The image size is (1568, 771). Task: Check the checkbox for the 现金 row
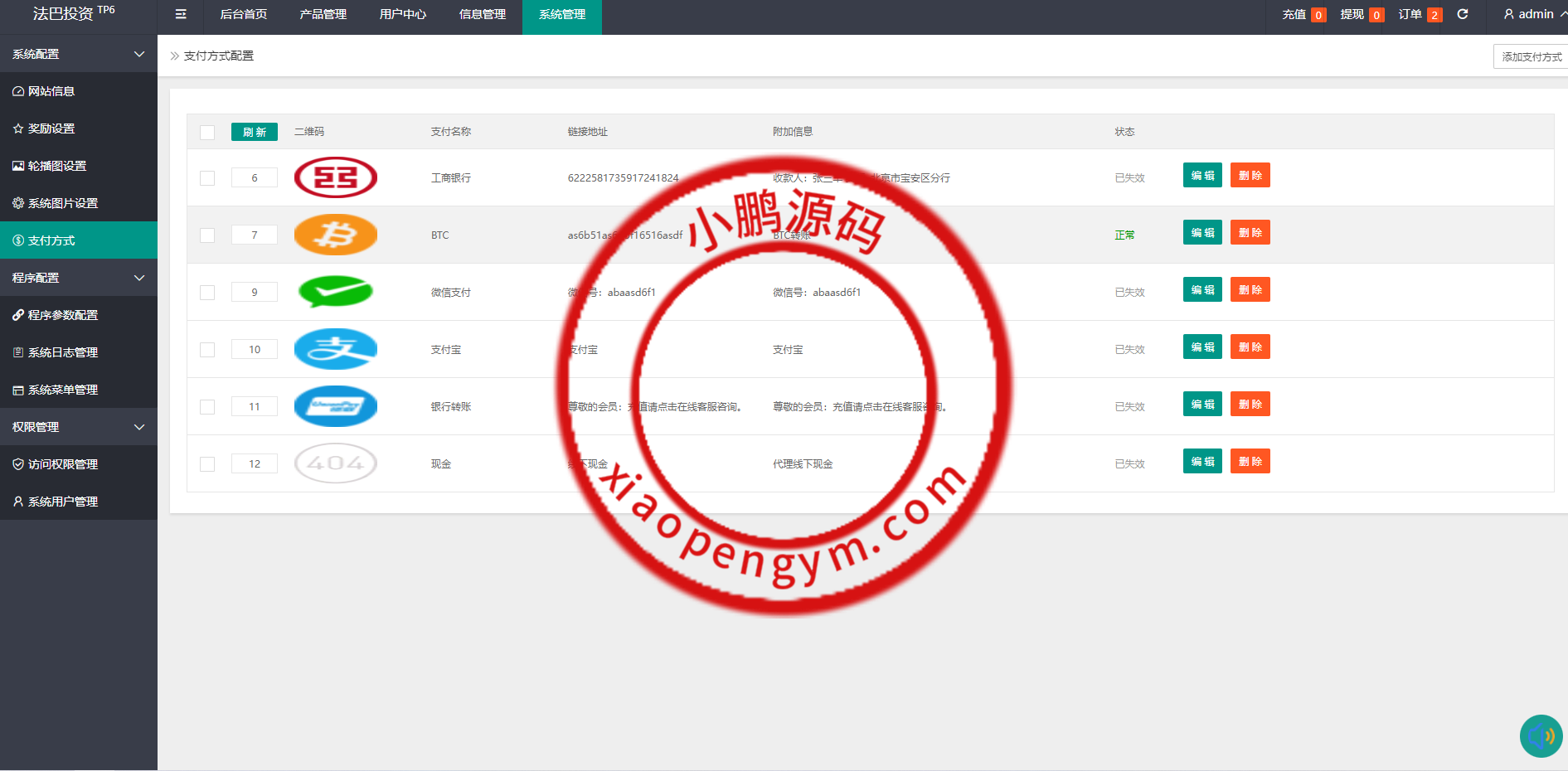coord(206,464)
